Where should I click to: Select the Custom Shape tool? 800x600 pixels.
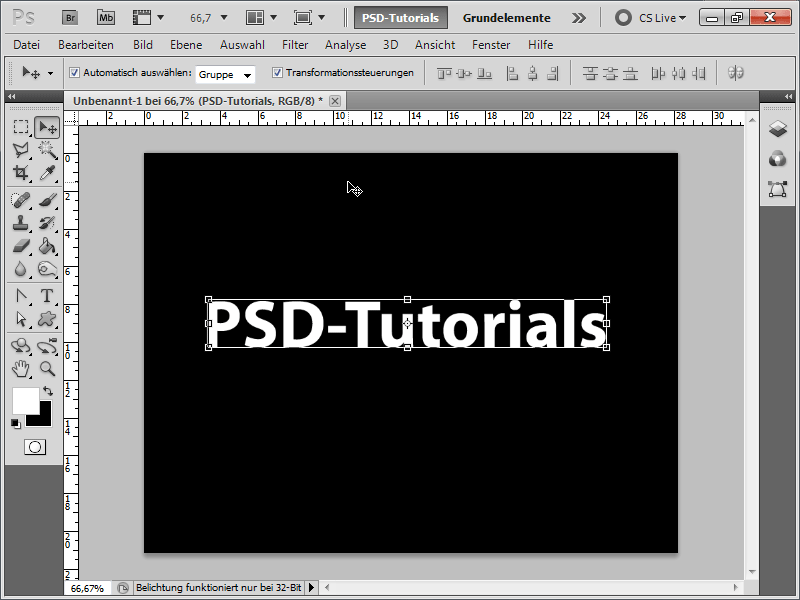47,319
